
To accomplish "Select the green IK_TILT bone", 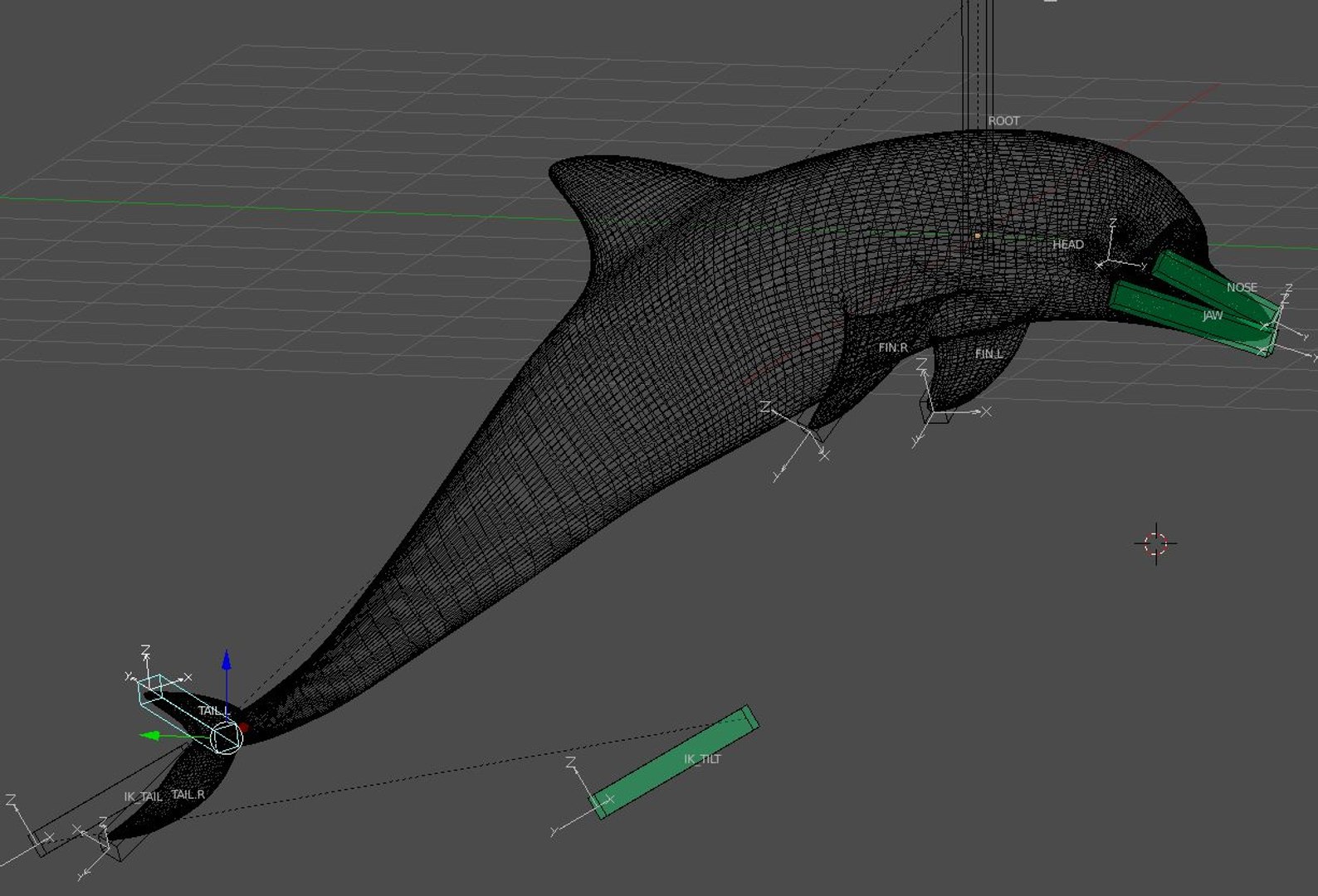I will (674, 762).
